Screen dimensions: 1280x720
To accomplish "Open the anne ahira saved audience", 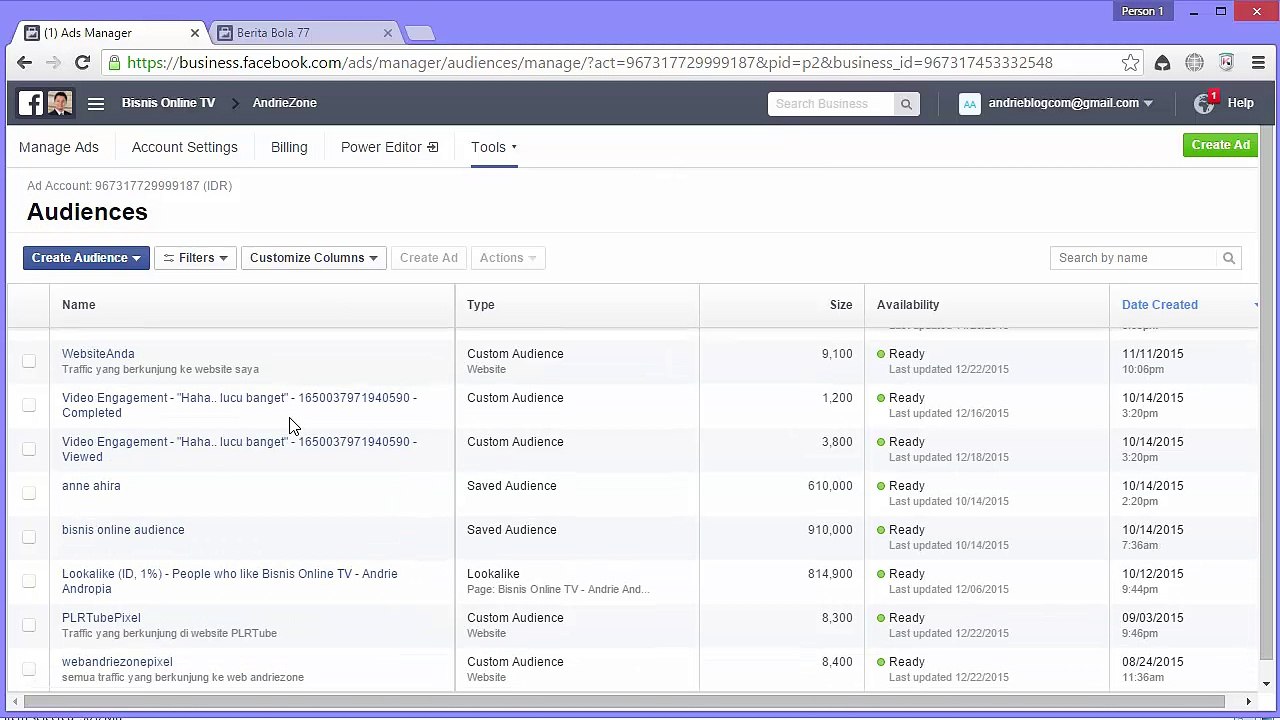I will click(x=91, y=486).
